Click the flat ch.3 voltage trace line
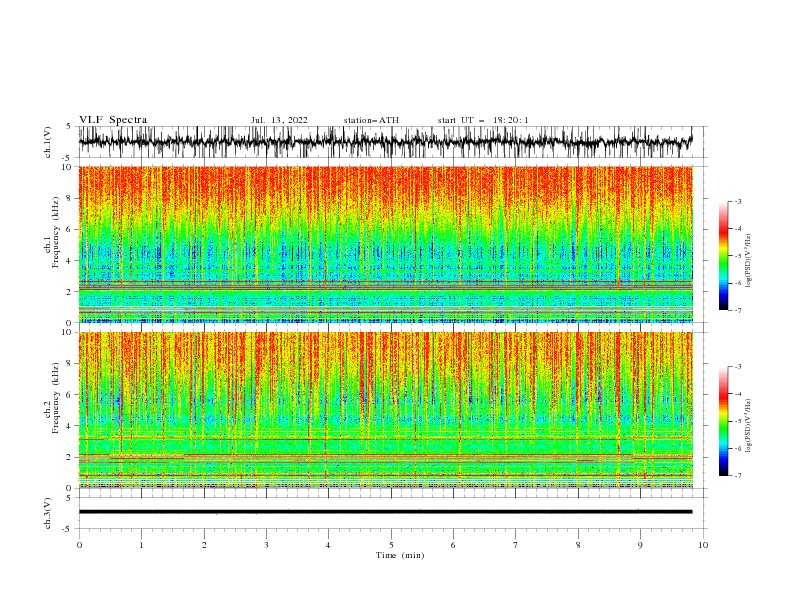This screenshot has height=612, width=792. click(x=385, y=512)
